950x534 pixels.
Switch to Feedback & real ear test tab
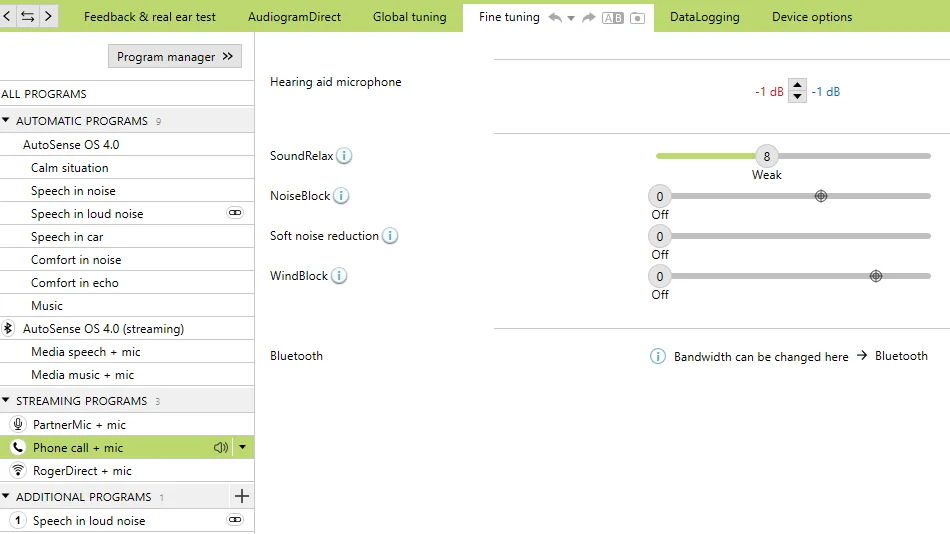(150, 17)
